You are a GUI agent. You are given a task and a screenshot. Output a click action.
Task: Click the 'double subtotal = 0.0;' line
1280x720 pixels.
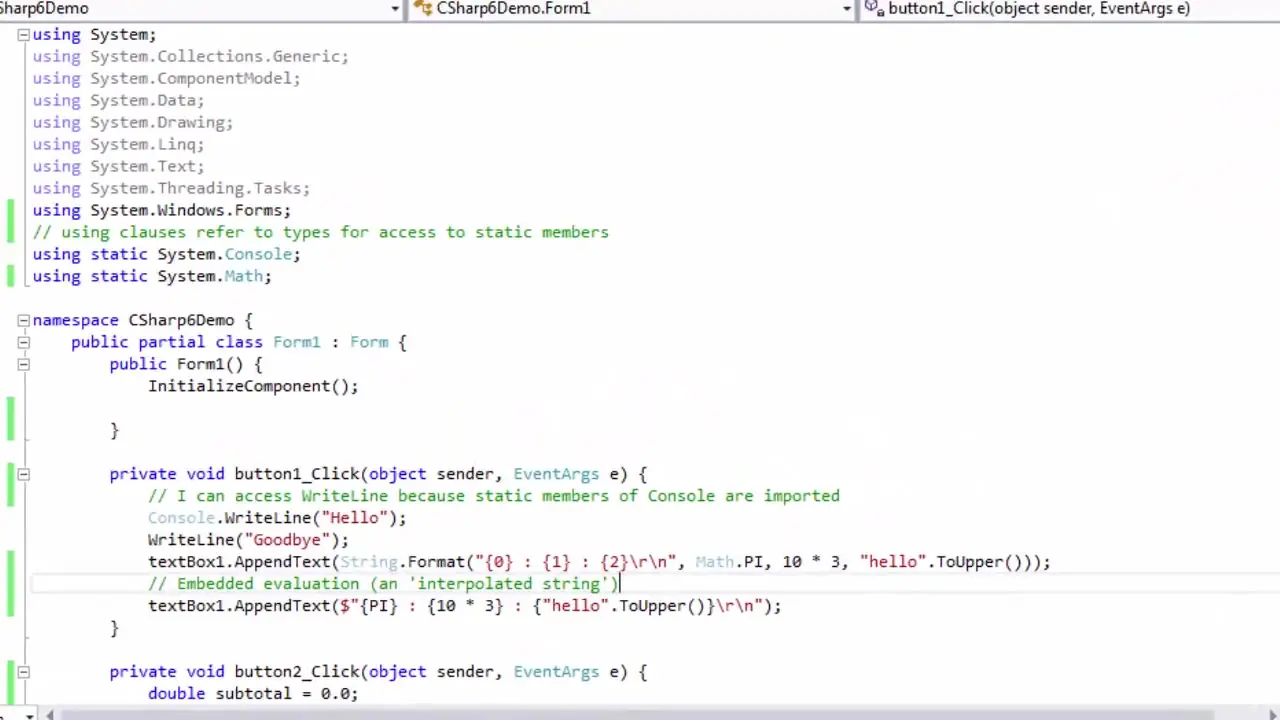[x=253, y=694]
